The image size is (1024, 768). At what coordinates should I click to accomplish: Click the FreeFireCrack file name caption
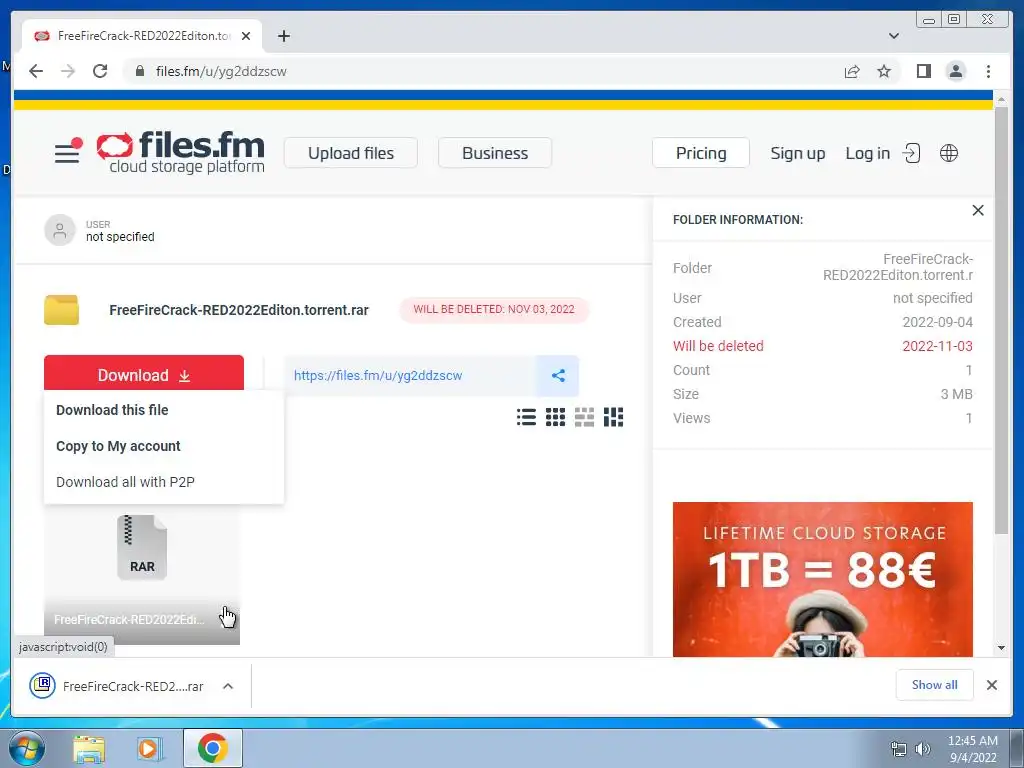point(129,619)
